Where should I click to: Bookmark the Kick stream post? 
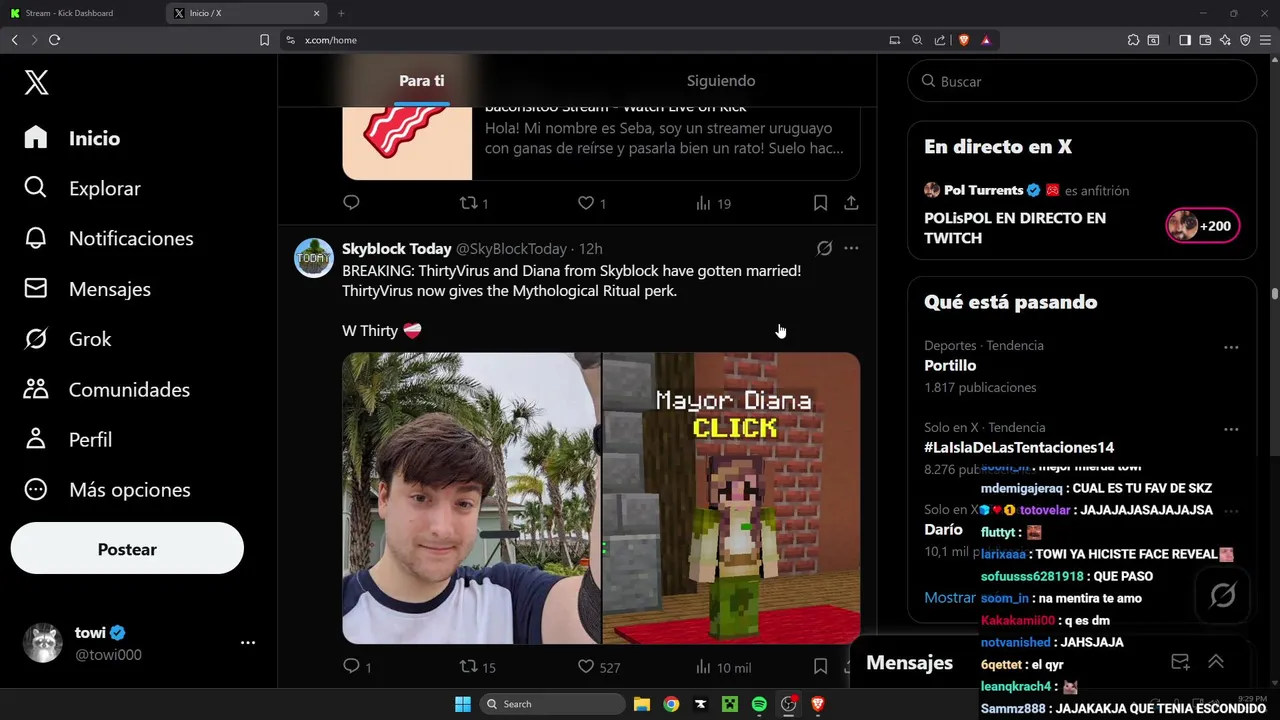(820, 203)
